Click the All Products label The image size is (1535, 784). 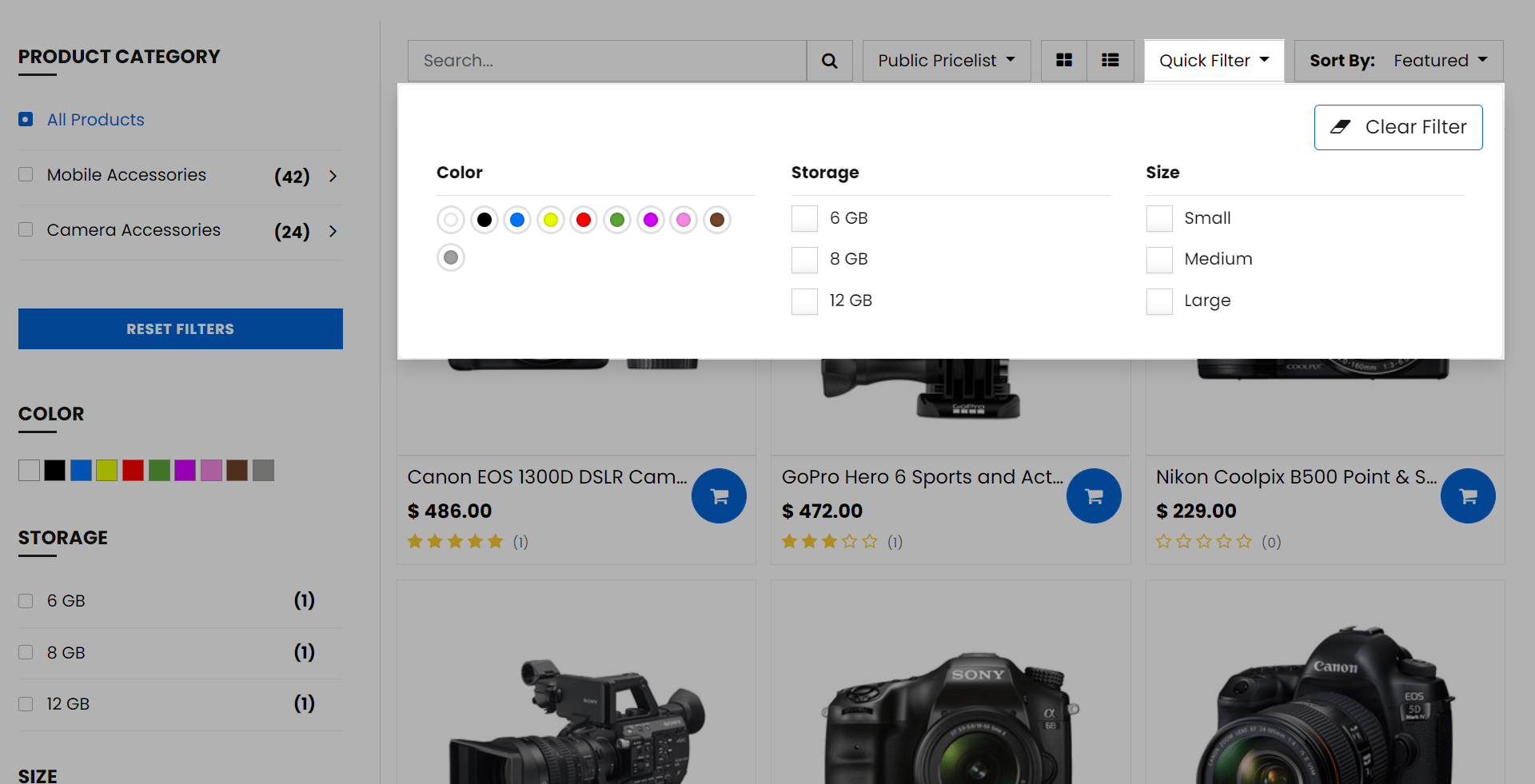pyautogui.click(x=96, y=119)
